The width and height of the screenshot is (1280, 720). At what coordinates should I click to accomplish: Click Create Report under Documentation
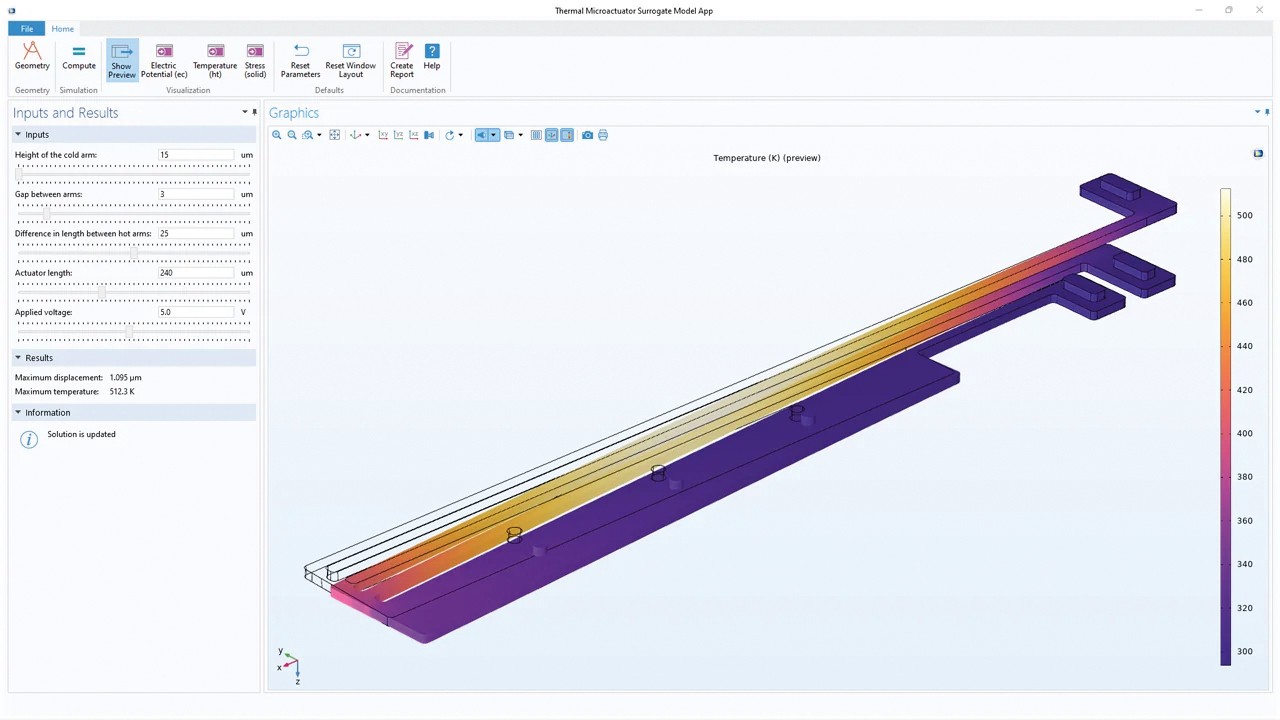401,60
